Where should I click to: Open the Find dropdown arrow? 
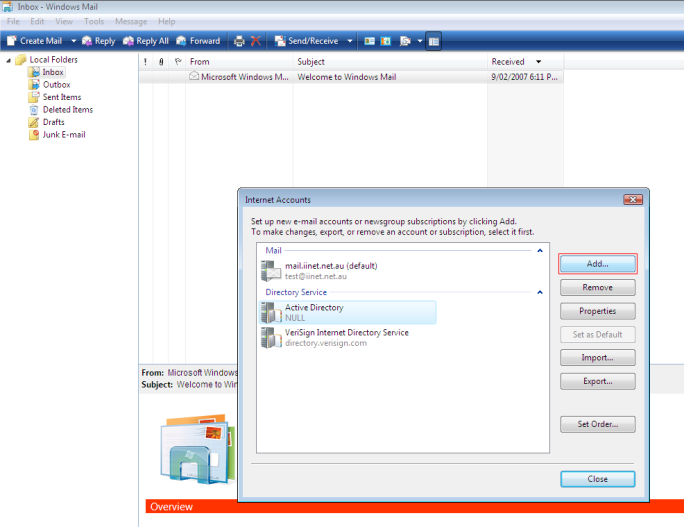tap(420, 41)
